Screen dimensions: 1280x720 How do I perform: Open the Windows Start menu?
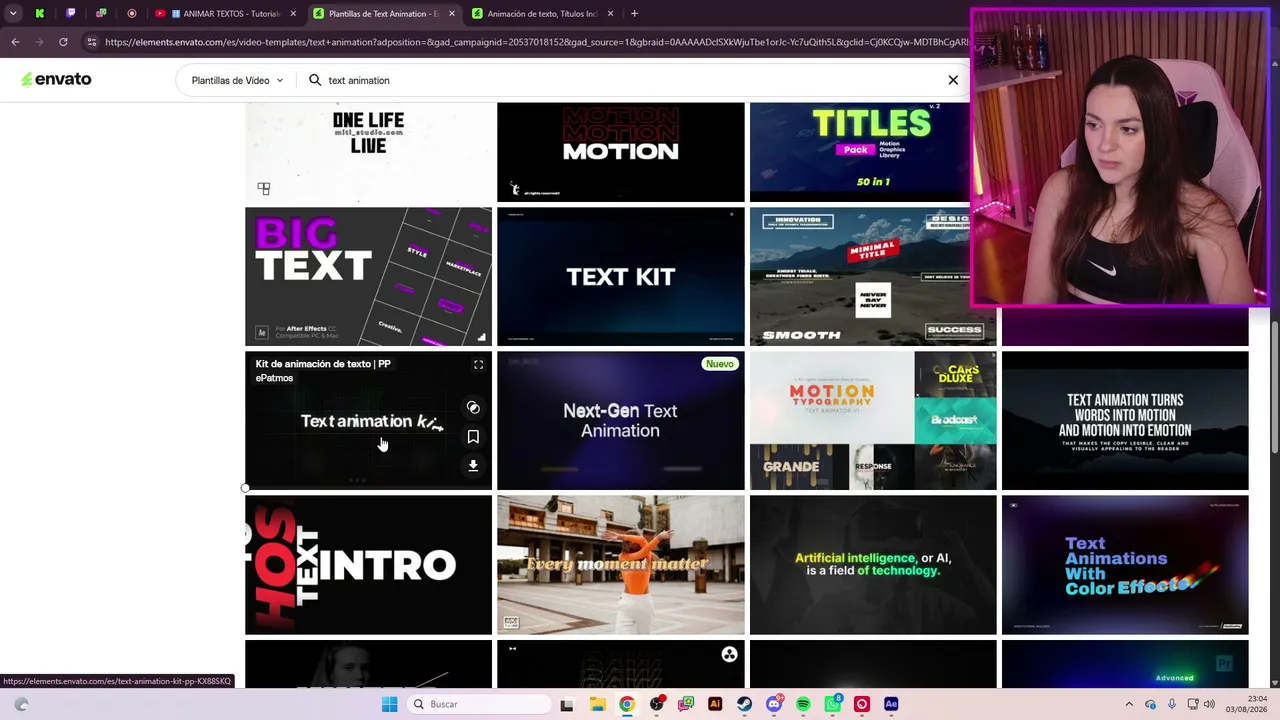click(x=389, y=704)
